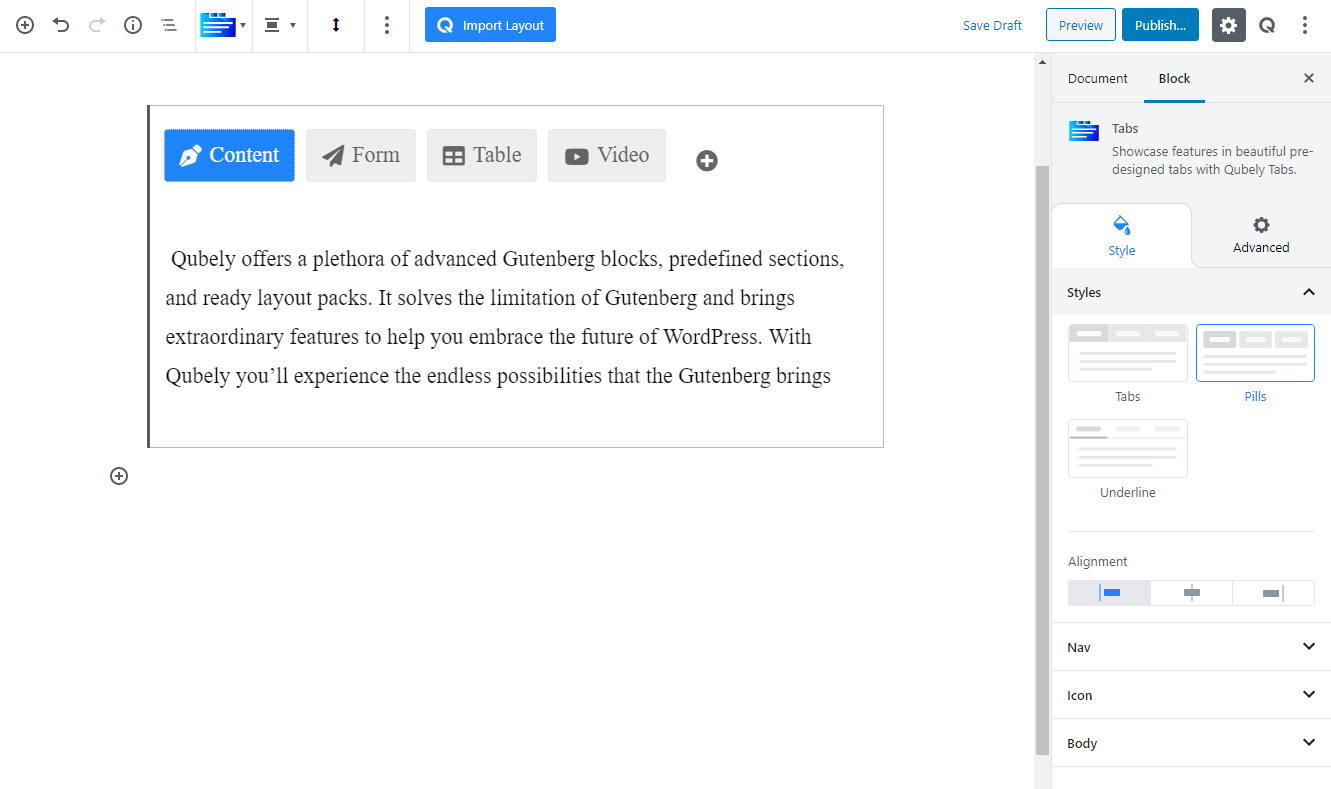Click the Add block plus icon in top toolbar
Screen dimensions: 1331x789
point(25,25)
